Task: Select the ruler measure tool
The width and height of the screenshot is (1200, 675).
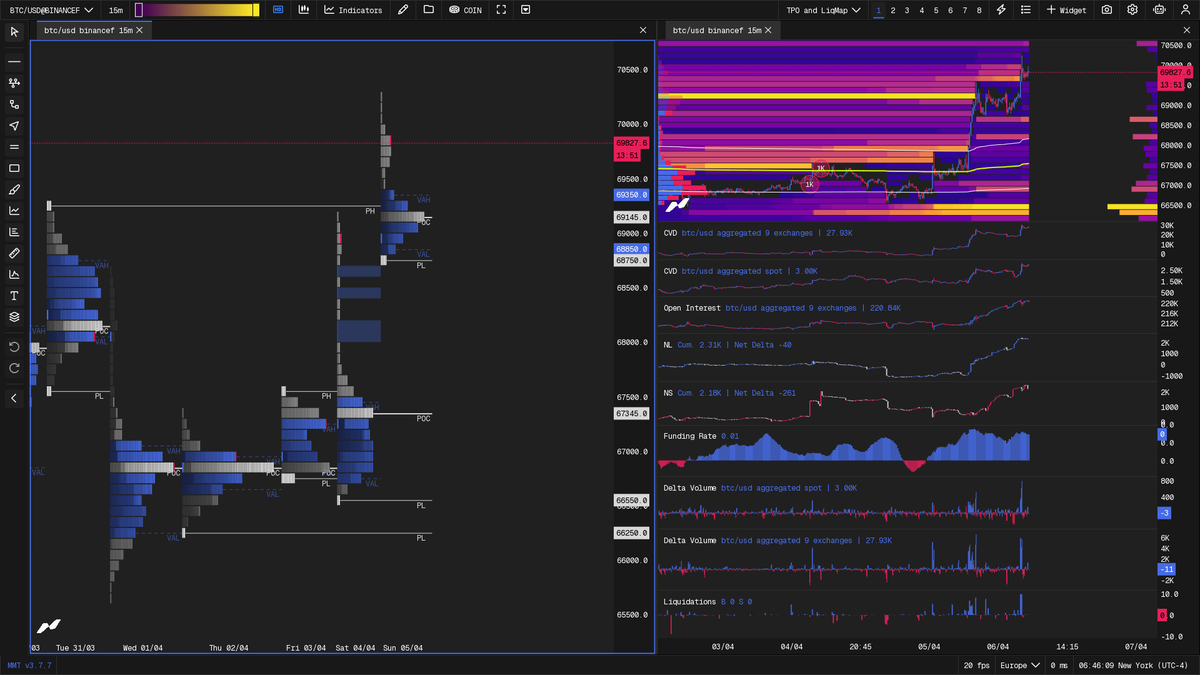Action: 14,253
